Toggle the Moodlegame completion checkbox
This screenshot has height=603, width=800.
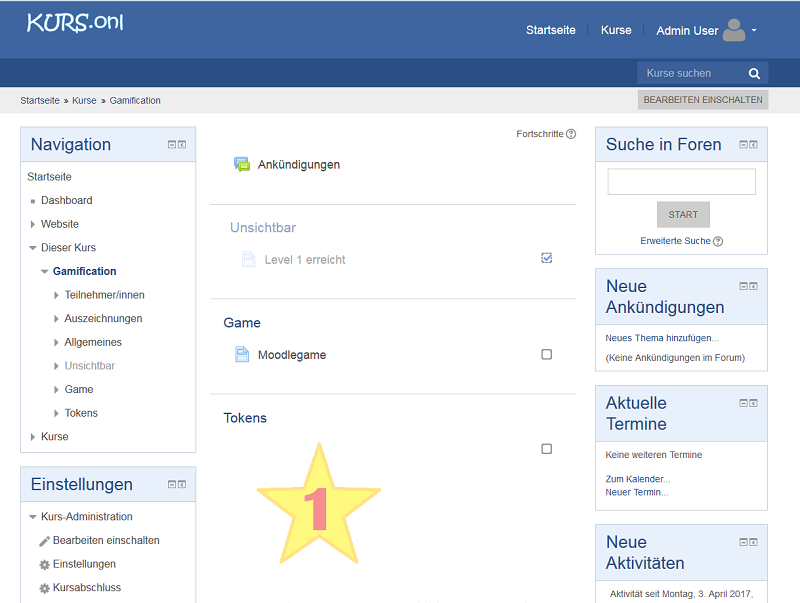[x=546, y=354]
